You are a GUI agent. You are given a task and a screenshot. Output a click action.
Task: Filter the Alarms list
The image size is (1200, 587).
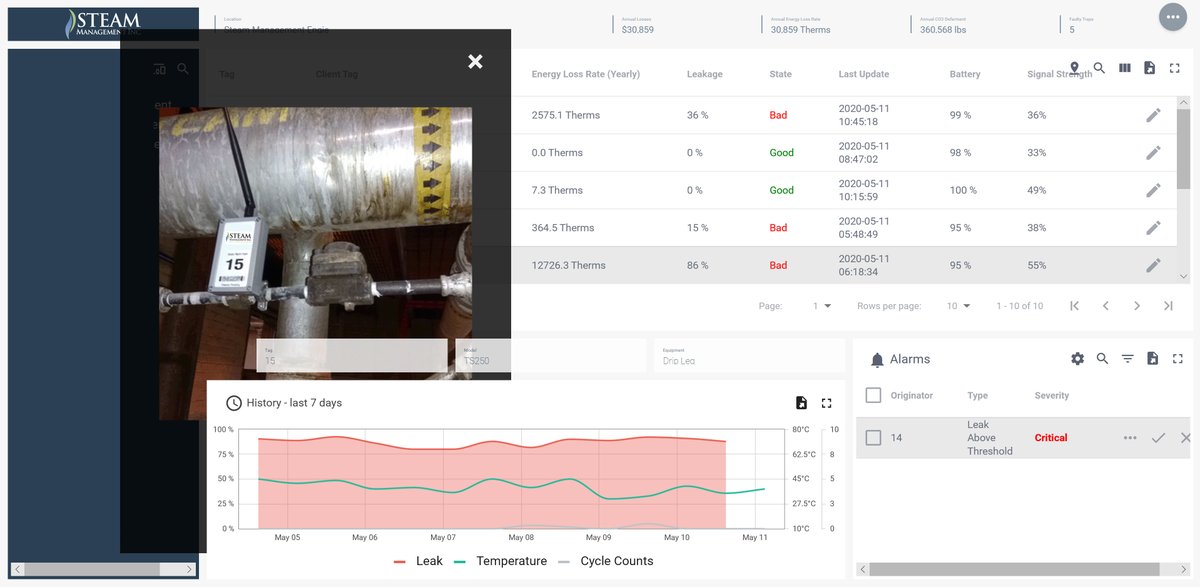click(x=1127, y=358)
